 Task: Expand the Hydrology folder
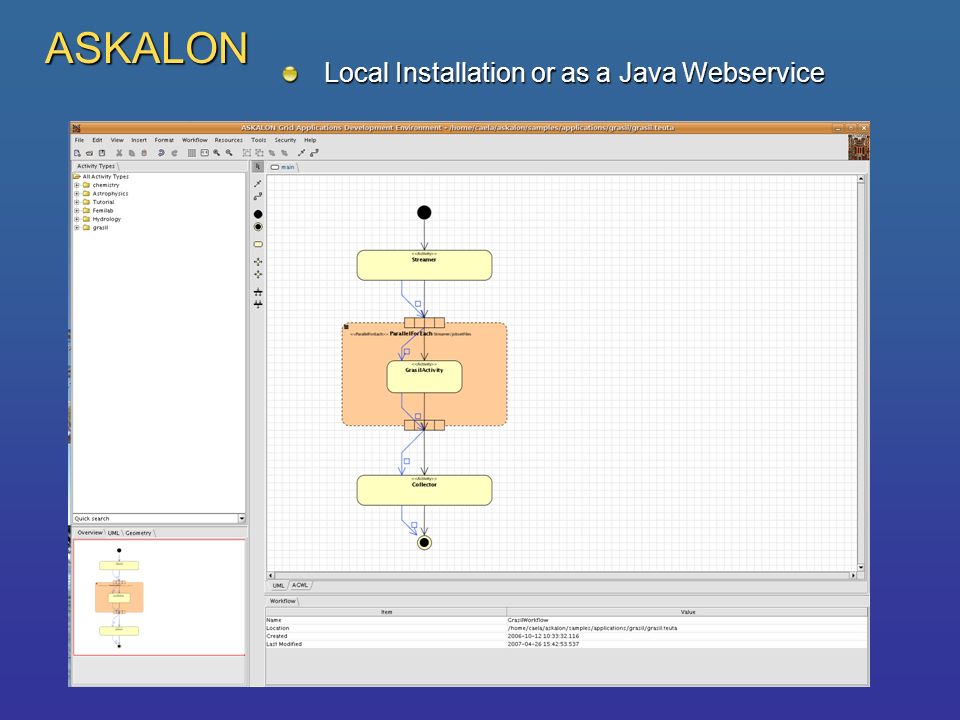(x=77, y=219)
